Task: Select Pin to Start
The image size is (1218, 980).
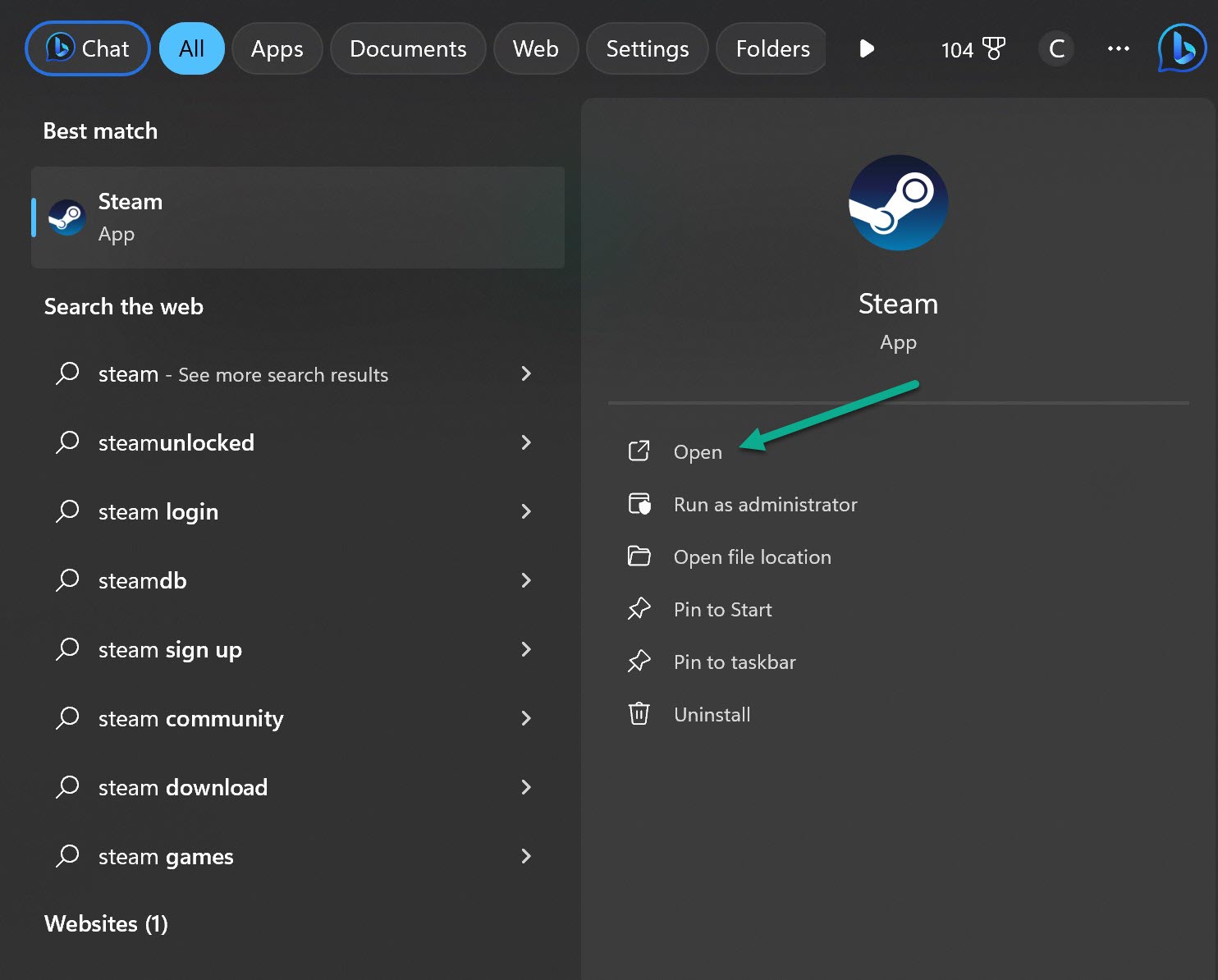Action: [x=722, y=609]
